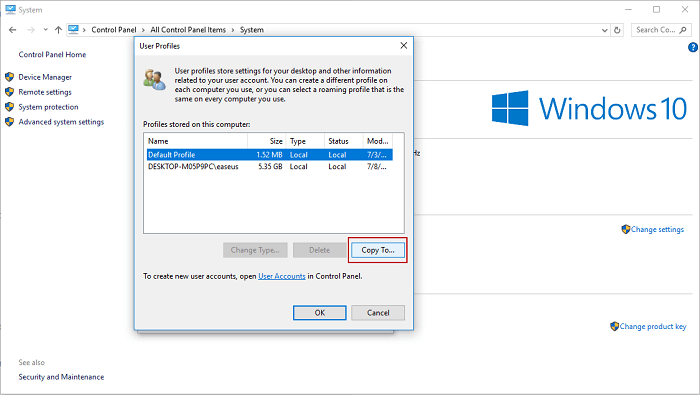700x395 pixels.
Task: Sort profiles by the Type column
Action: click(305, 141)
